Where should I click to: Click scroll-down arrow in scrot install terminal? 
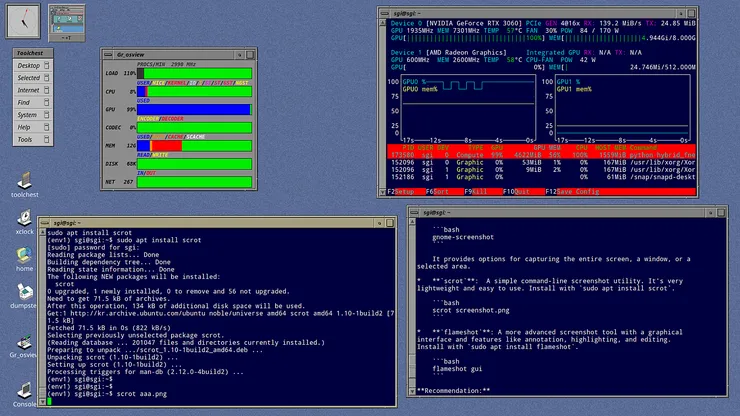pyautogui.click(x=42, y=401)
